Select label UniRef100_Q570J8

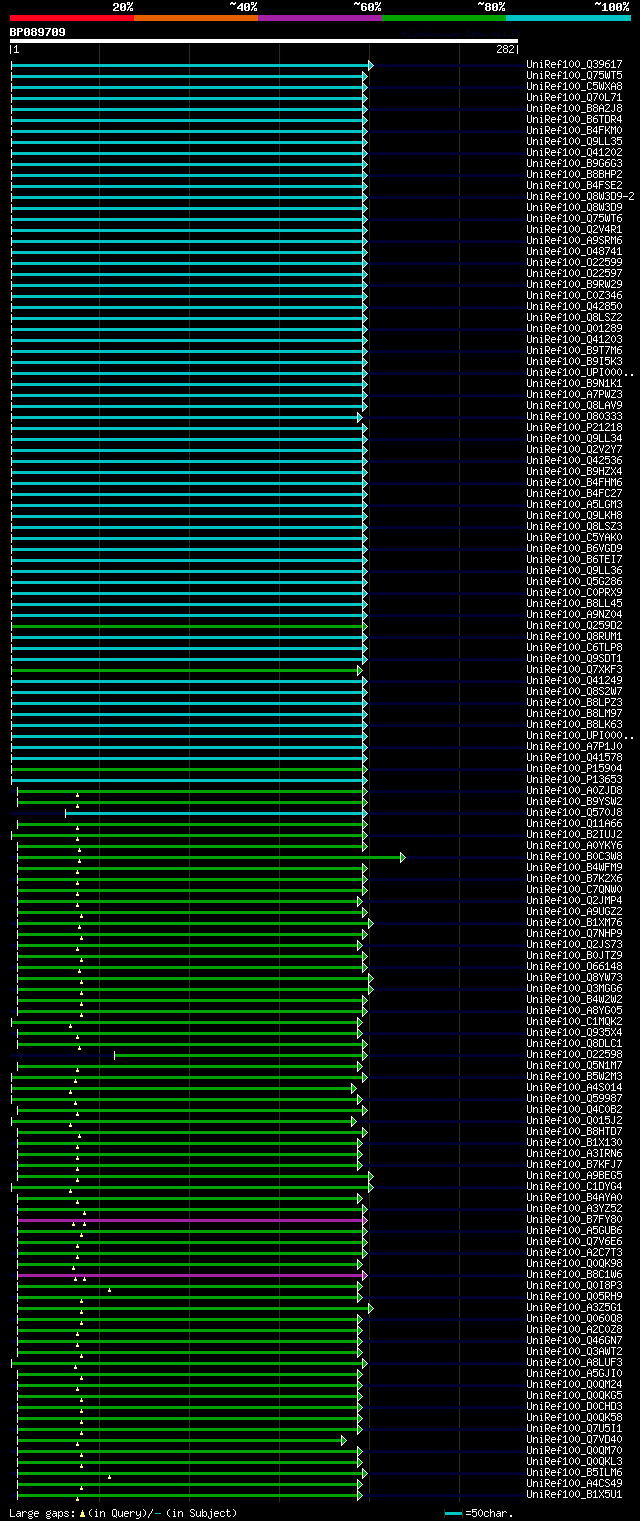(574, 813)
